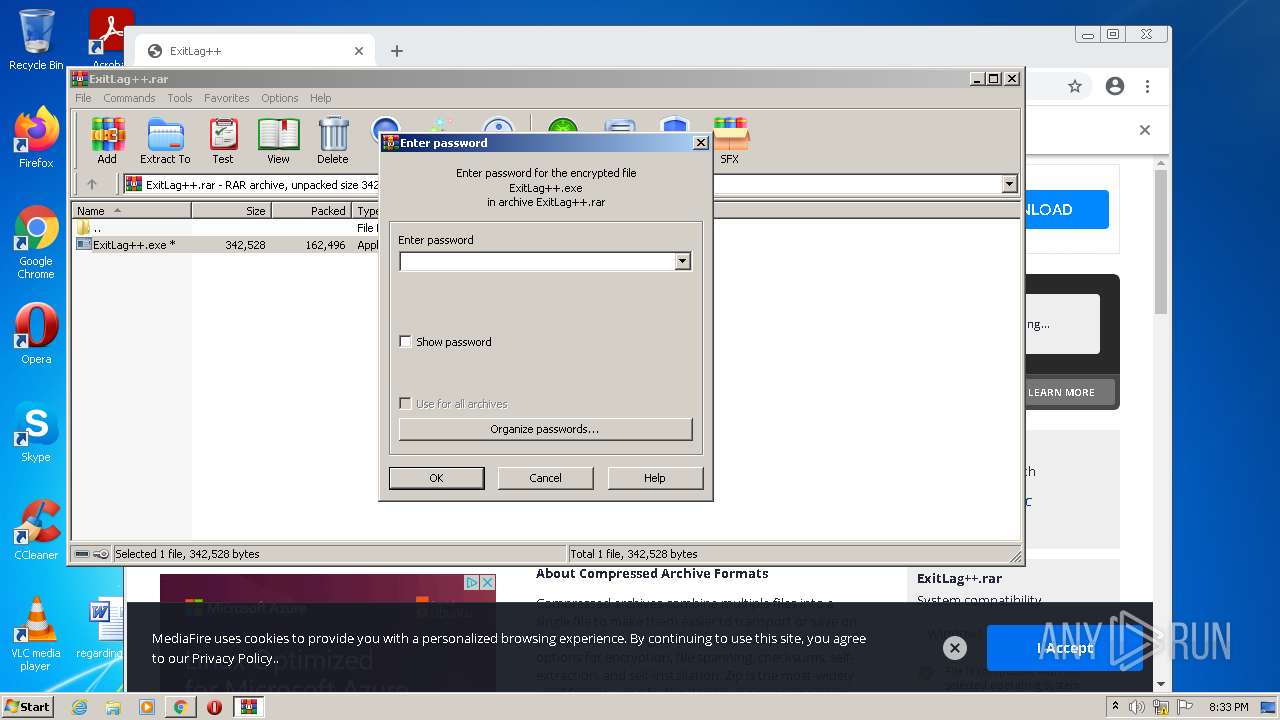The image size is (1280, 720).
Task: Click I Accept on the cookie banner
Action: point(1065,648)
